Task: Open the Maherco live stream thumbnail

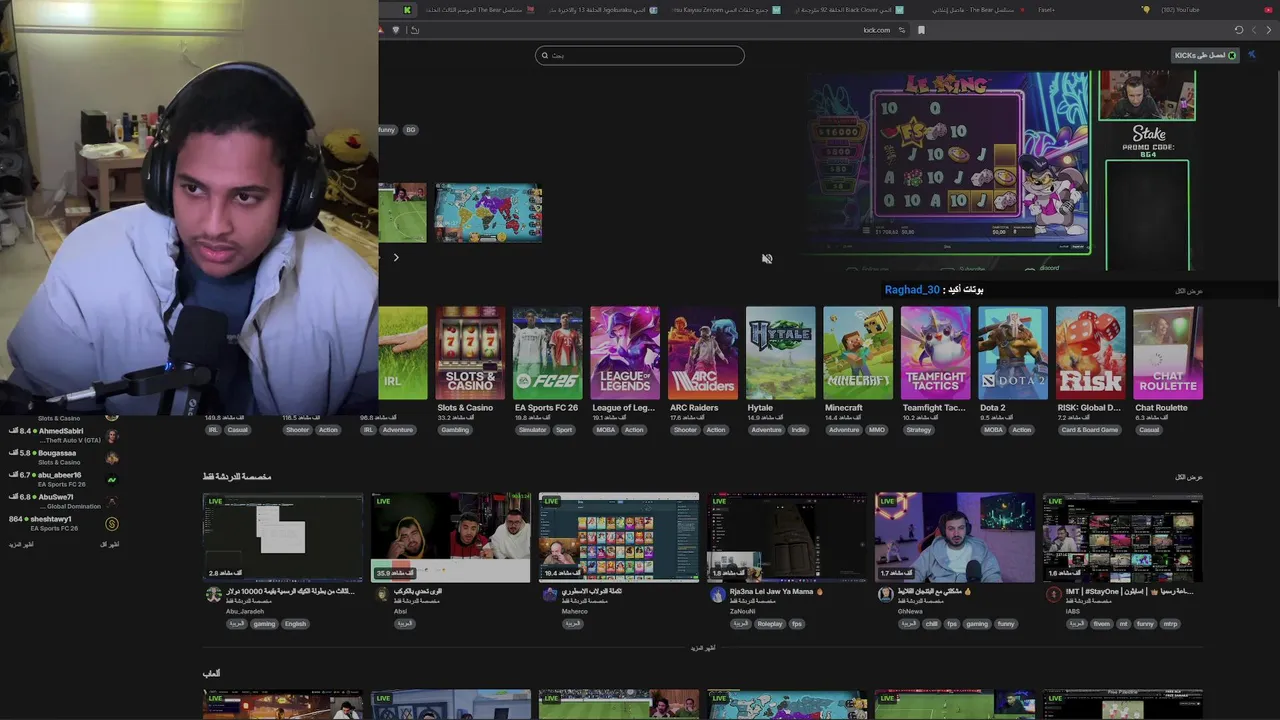Action: 619,537
